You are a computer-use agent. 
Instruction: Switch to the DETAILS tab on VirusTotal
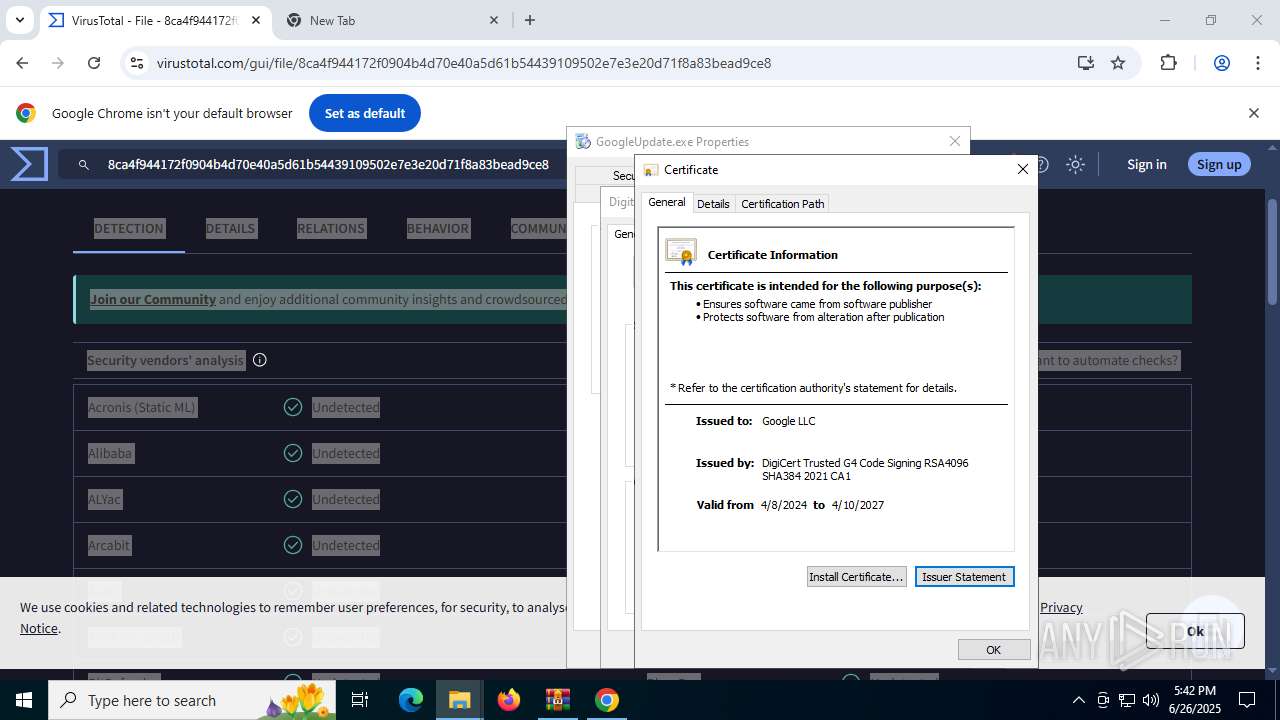click(x=230, y=228)
